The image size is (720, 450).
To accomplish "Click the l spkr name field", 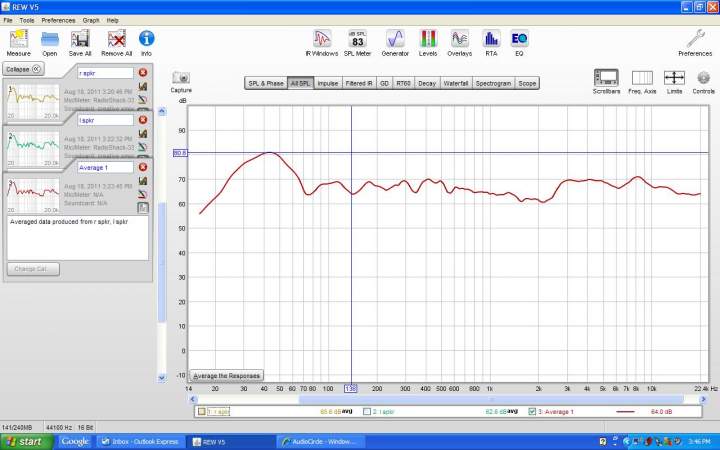I will coord(105,120).
